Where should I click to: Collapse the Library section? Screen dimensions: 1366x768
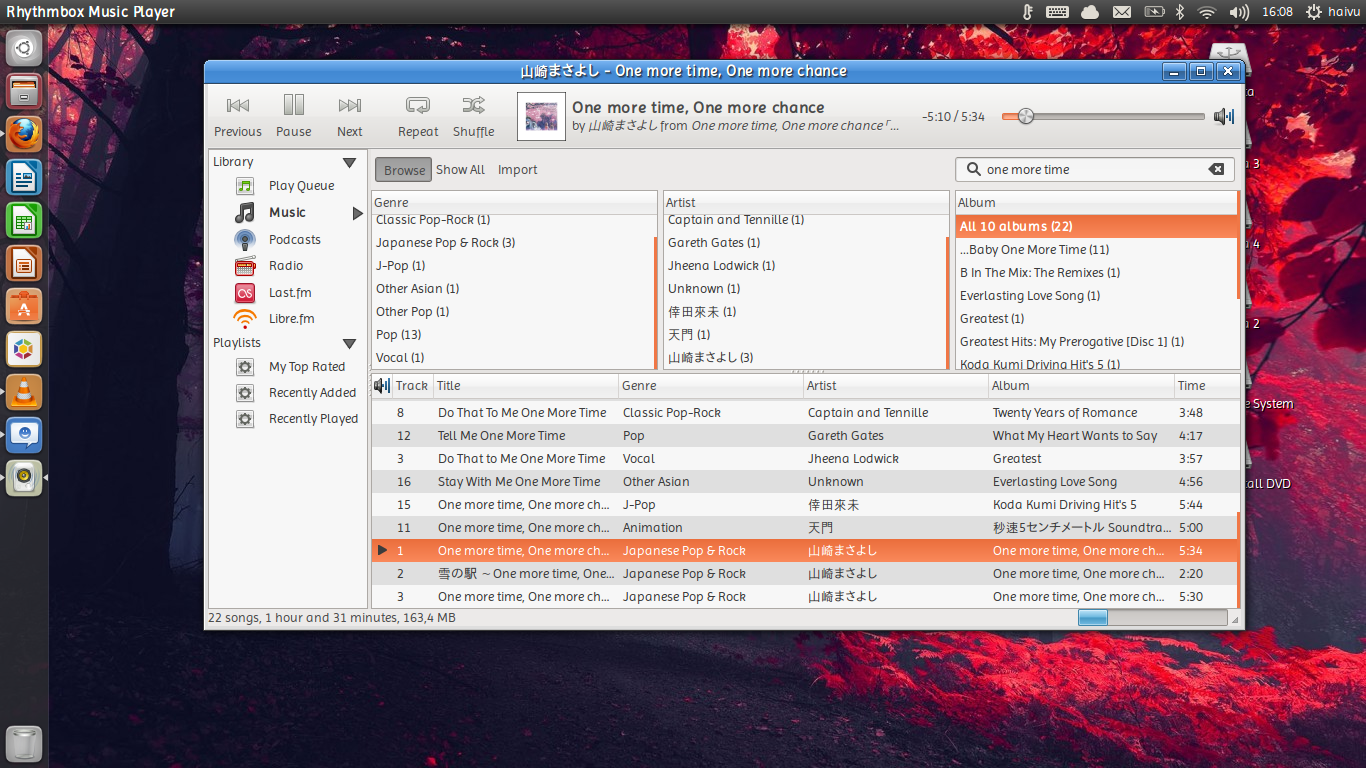point(349,162)
